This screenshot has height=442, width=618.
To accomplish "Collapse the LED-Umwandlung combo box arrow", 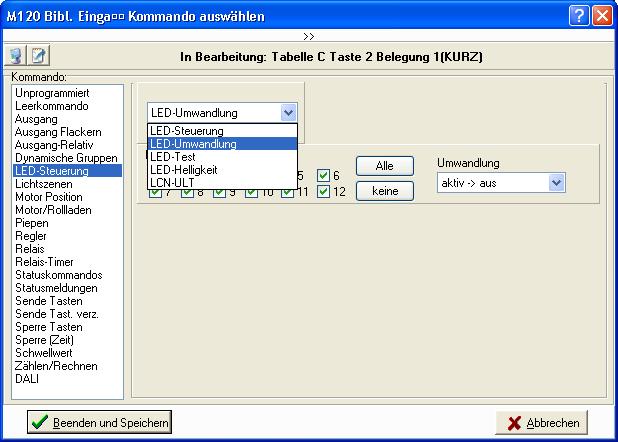I will (289, 113).
